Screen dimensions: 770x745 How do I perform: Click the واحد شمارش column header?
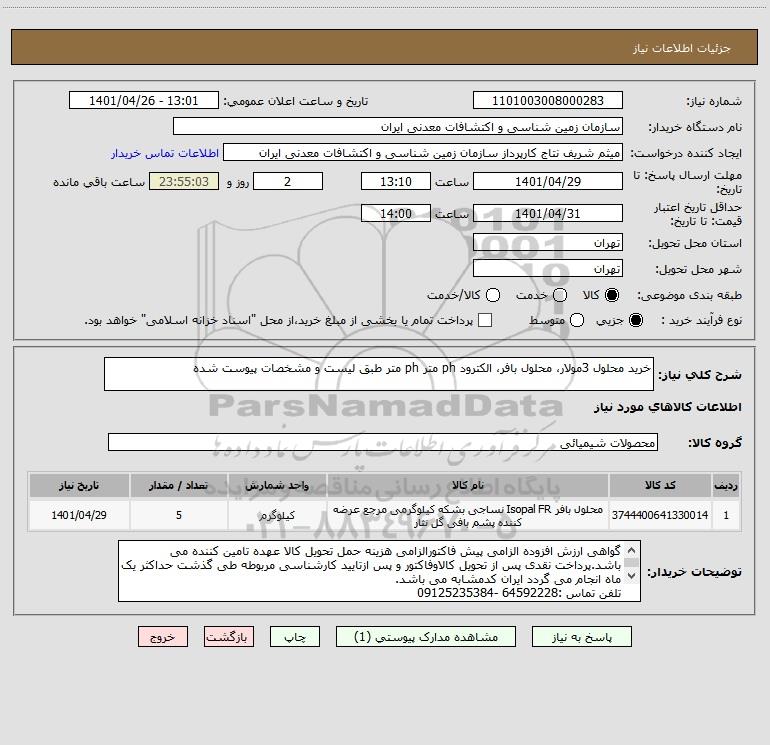click(x=277, y=485)
